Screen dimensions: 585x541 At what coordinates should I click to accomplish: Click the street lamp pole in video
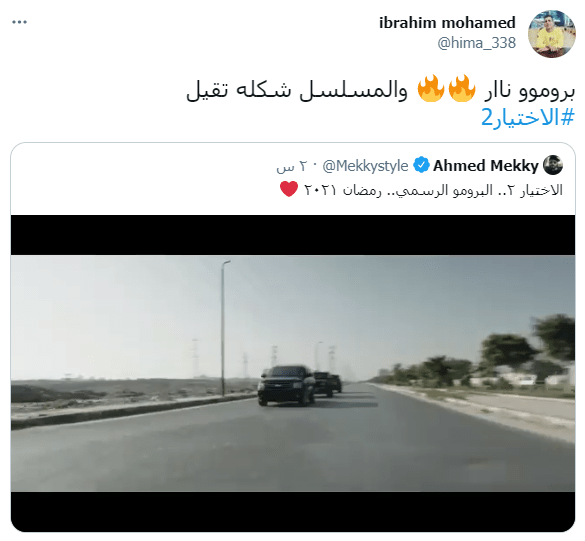pyautogui.click(x=224, y=328)
